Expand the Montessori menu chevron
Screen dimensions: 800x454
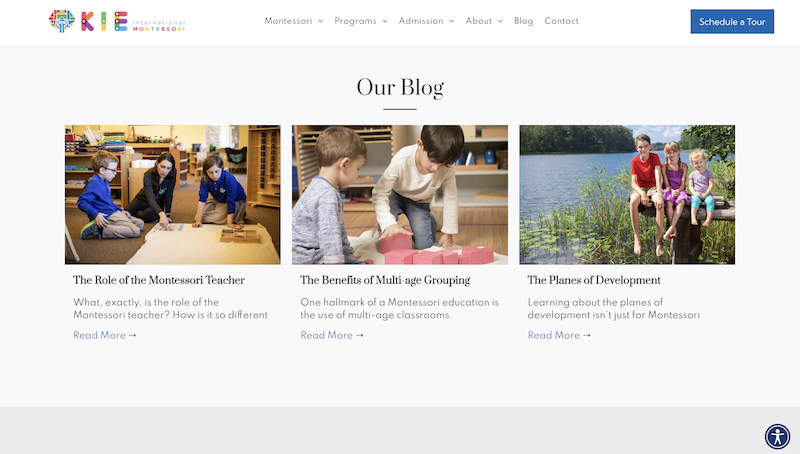coord(320,21)
